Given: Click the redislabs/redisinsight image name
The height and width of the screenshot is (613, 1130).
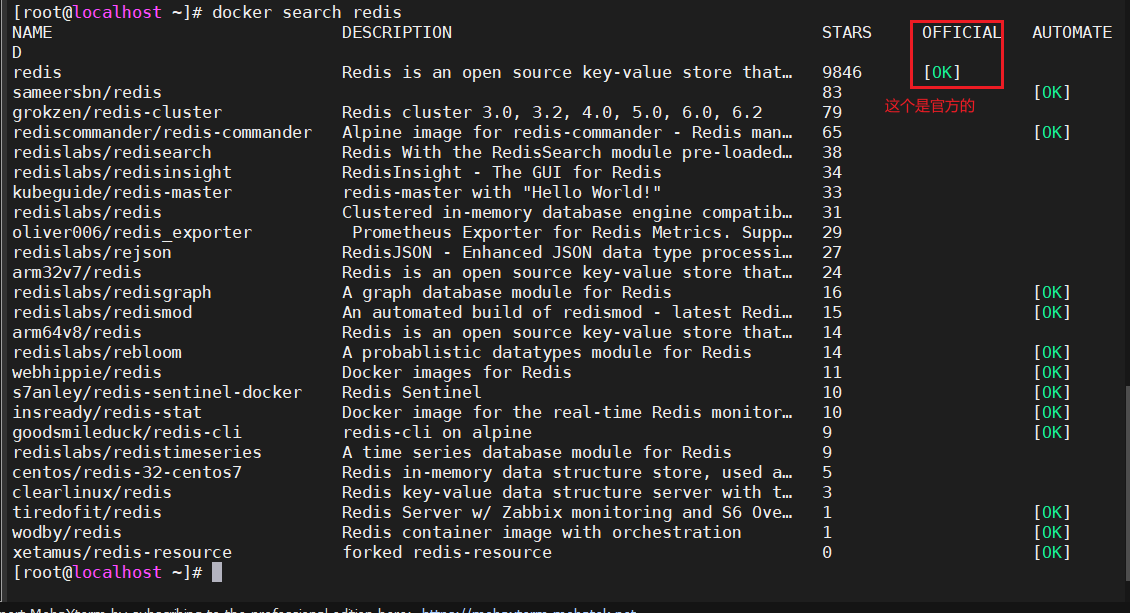Looking at the screenshot, I should point(123,172).
